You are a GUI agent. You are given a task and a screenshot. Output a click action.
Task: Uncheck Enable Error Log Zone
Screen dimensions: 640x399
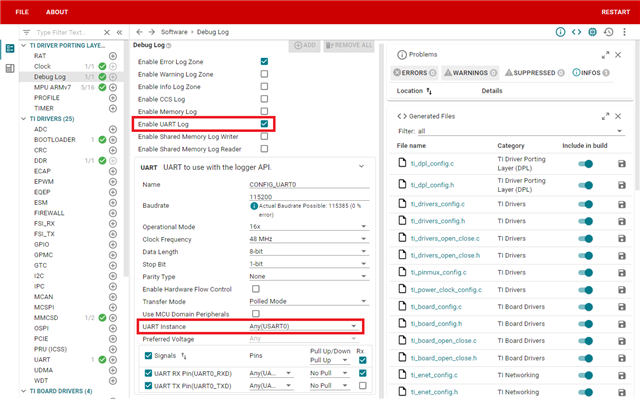click(264, 62)
